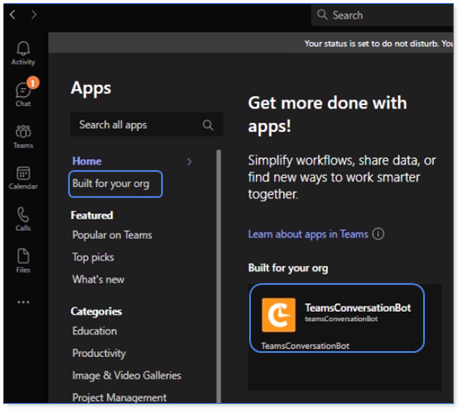Open the TeamsConversationBot app card
Screen dimensions: 463x413
click(337, 318)
